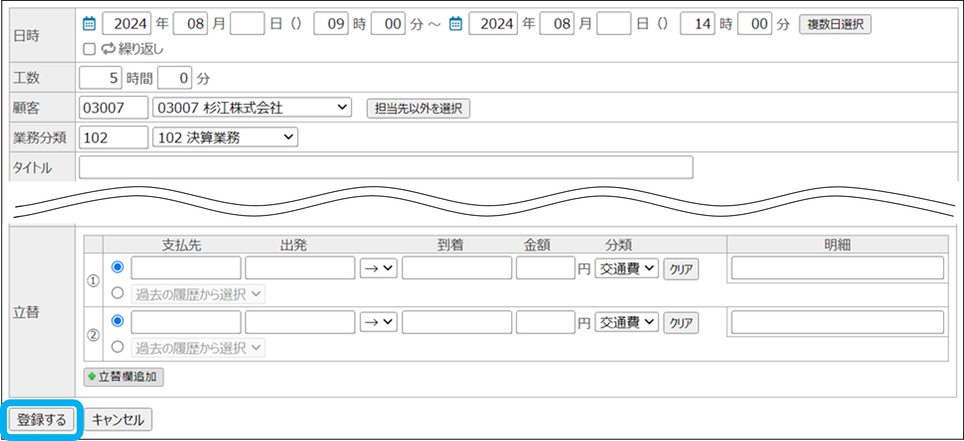Select row ② past history radio button
964x441 pixels.
[119, 347]
